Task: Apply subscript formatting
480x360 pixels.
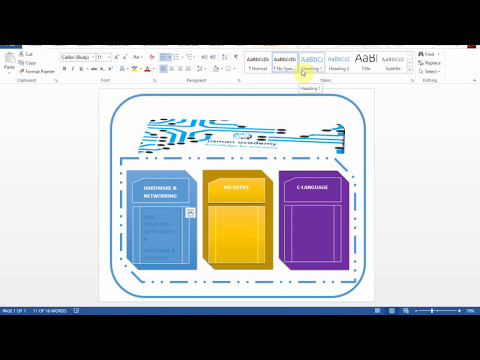Action: (102, 69)
